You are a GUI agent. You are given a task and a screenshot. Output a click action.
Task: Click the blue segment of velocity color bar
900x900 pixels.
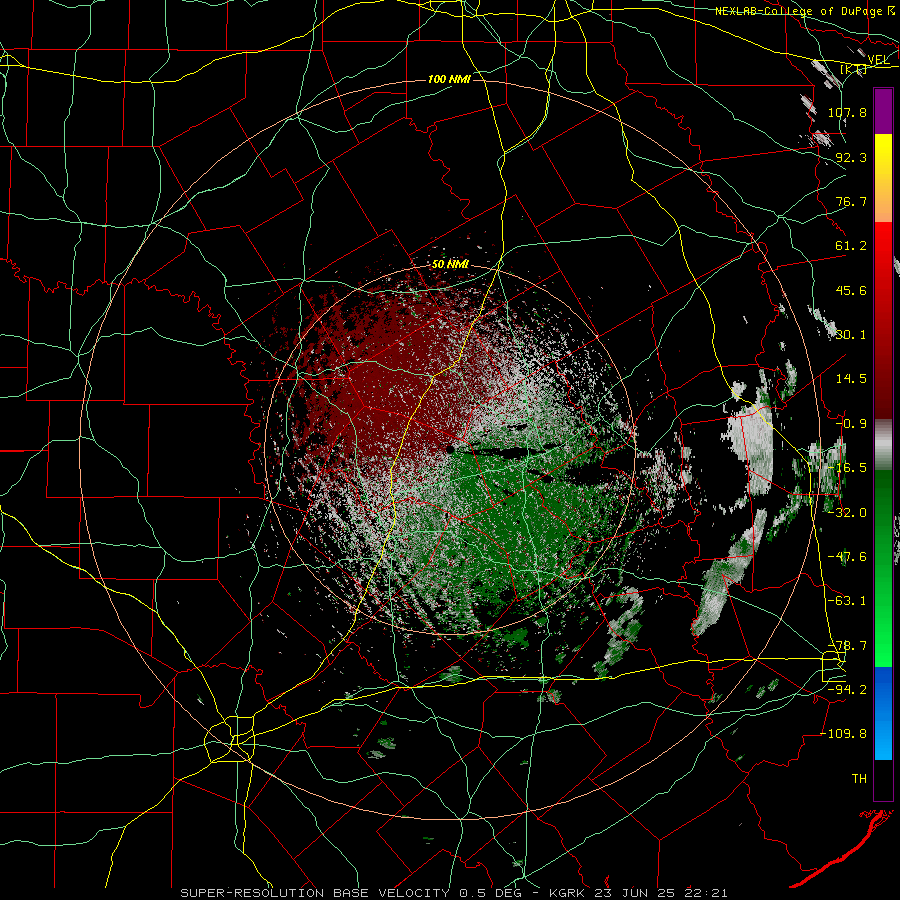(883, 713)
